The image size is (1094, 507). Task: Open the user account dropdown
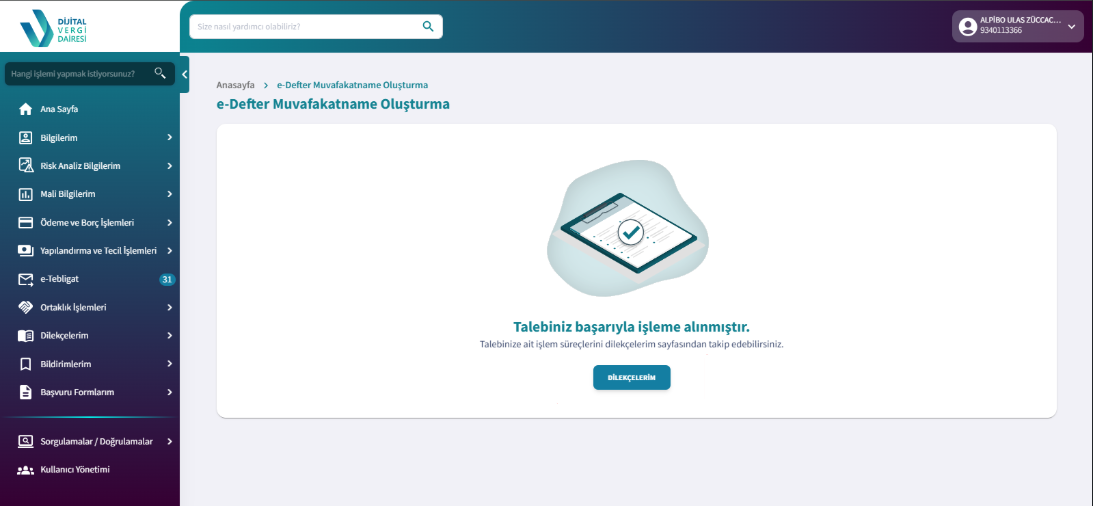pyautogui.click(x=1071, y=27)
